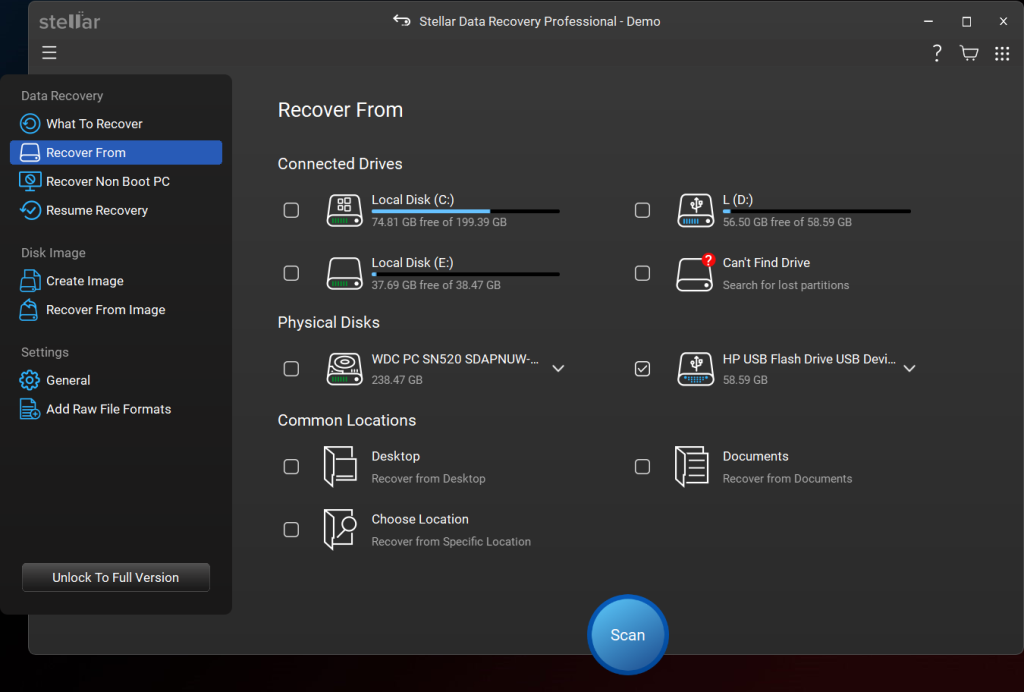Click the Stellar logo
1024x692 pixels.
[x=69, y=21]
